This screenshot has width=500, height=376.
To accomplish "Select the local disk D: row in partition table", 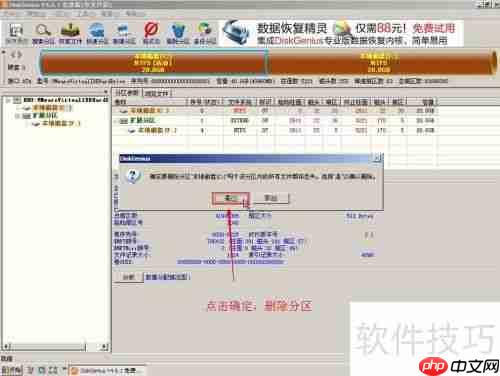I will [275, 131].
